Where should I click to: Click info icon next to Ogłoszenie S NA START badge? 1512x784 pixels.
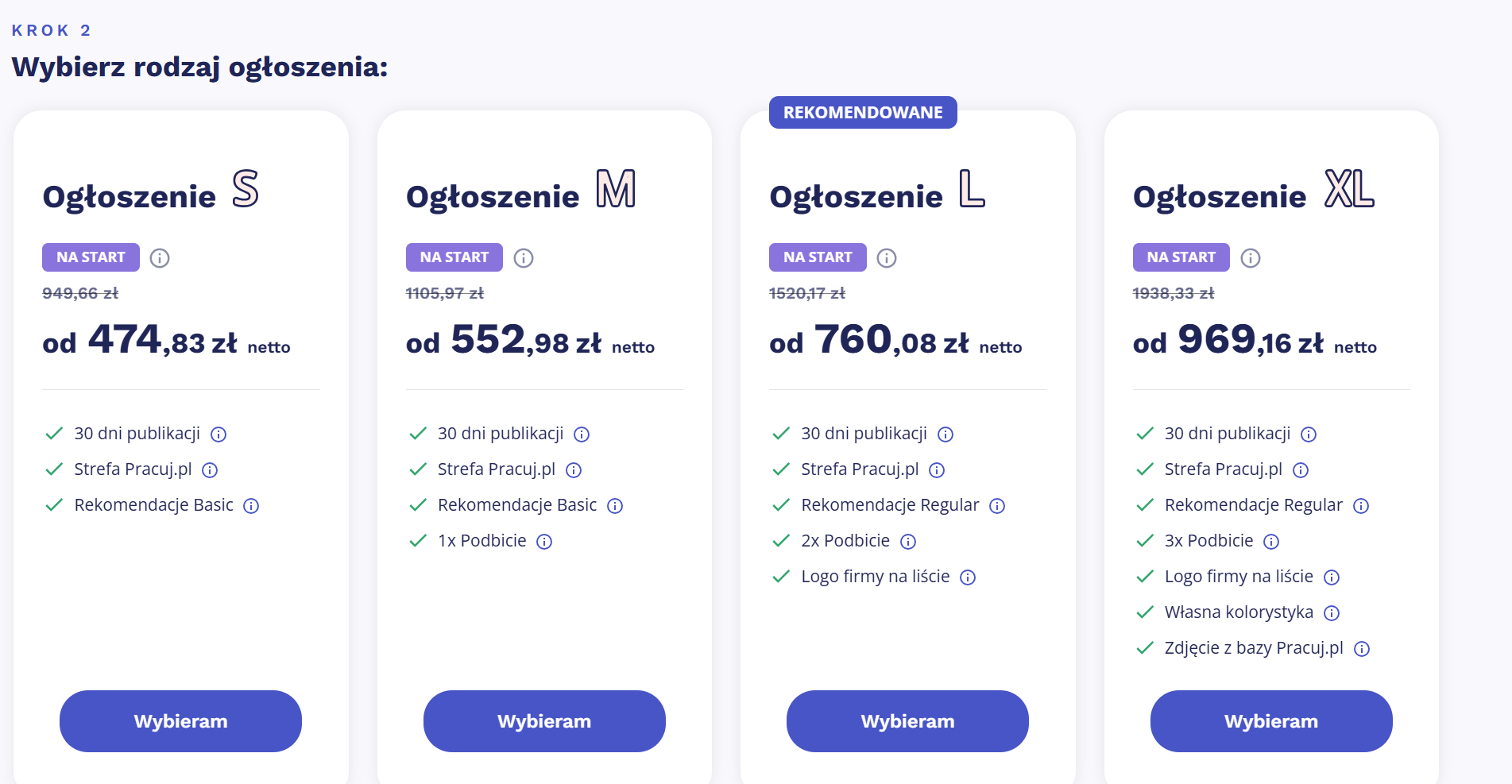[160, 258]
